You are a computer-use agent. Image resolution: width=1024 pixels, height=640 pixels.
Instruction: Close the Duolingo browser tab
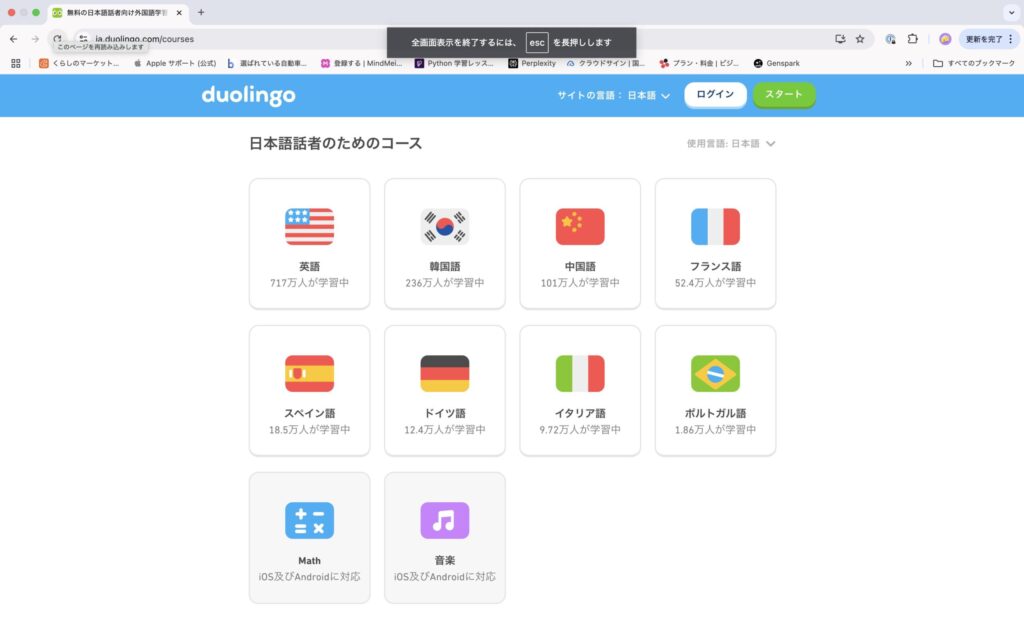point(179,12)
